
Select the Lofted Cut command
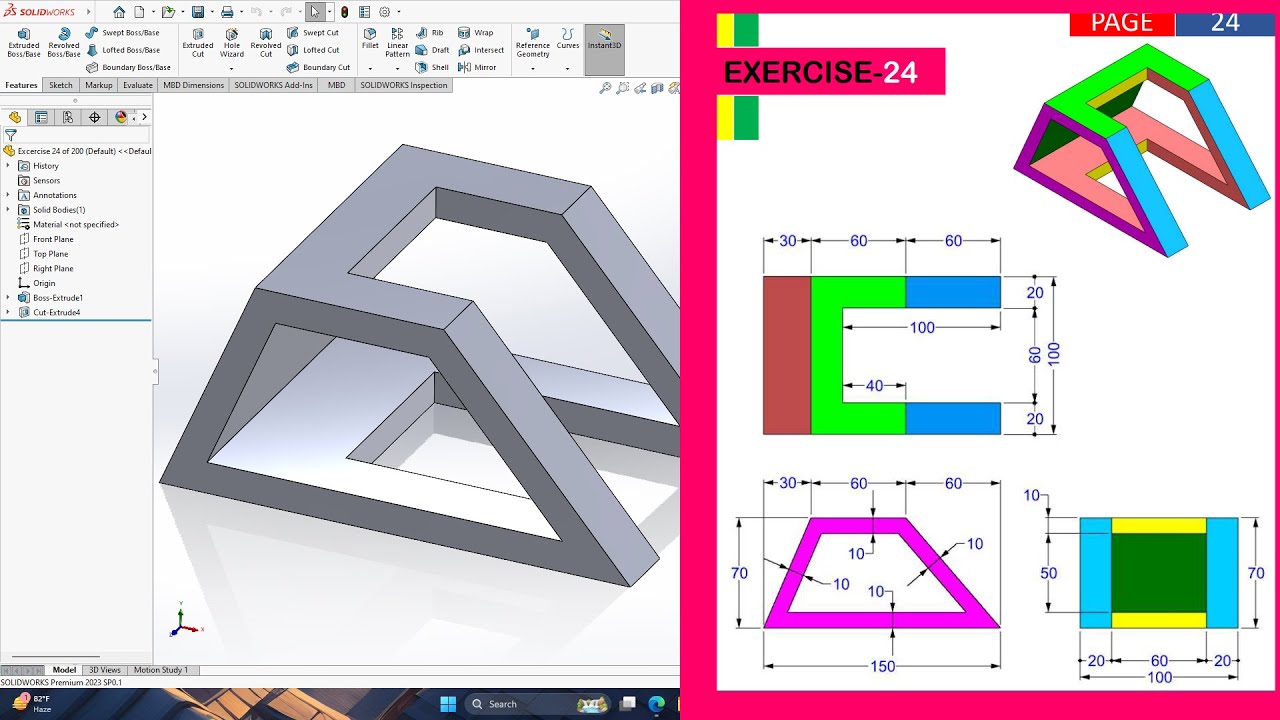click(x=313, y=50)
